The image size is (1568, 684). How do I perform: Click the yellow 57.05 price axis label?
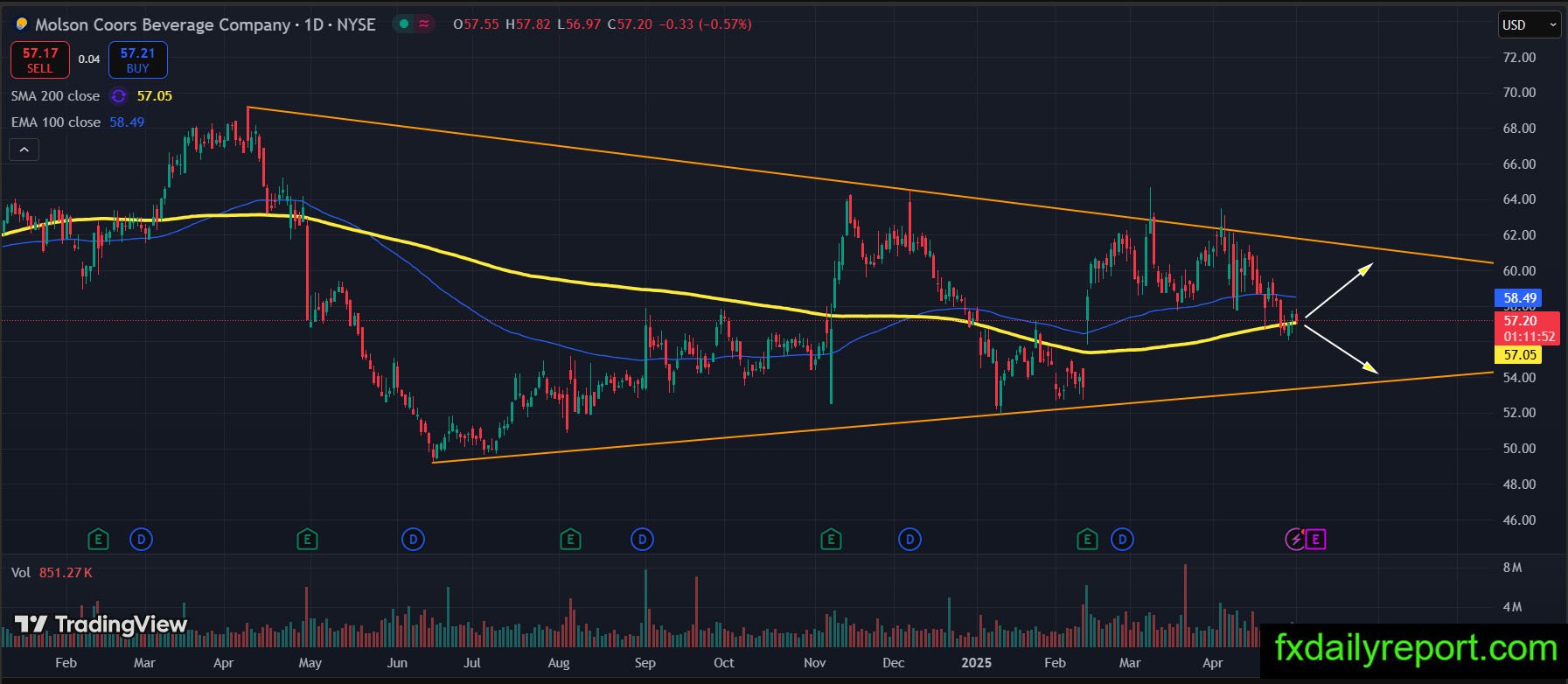[x=1520, y=355]
